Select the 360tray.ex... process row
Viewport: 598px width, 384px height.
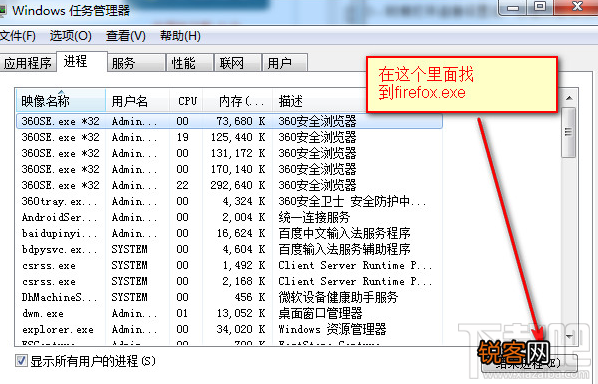coord(229,201)
